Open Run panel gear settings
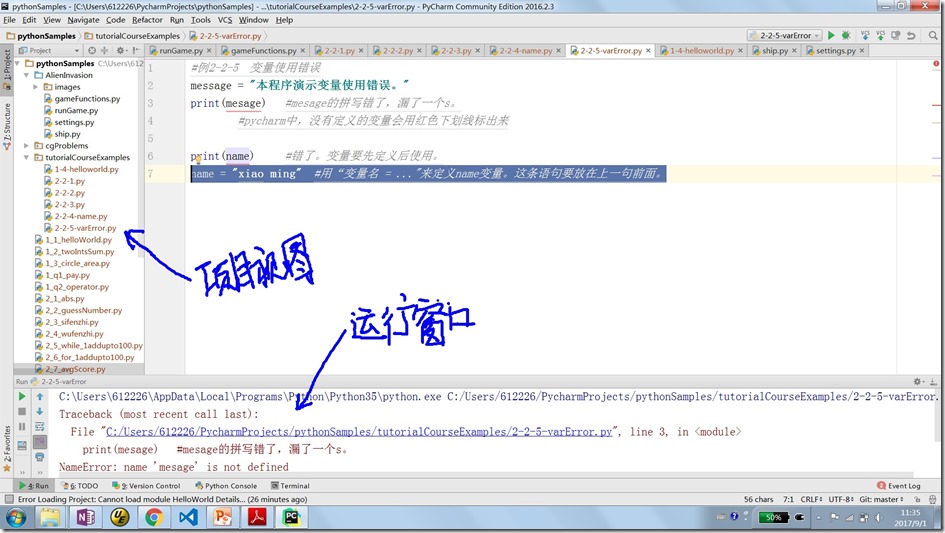945x533 pixels. (918, 382)
